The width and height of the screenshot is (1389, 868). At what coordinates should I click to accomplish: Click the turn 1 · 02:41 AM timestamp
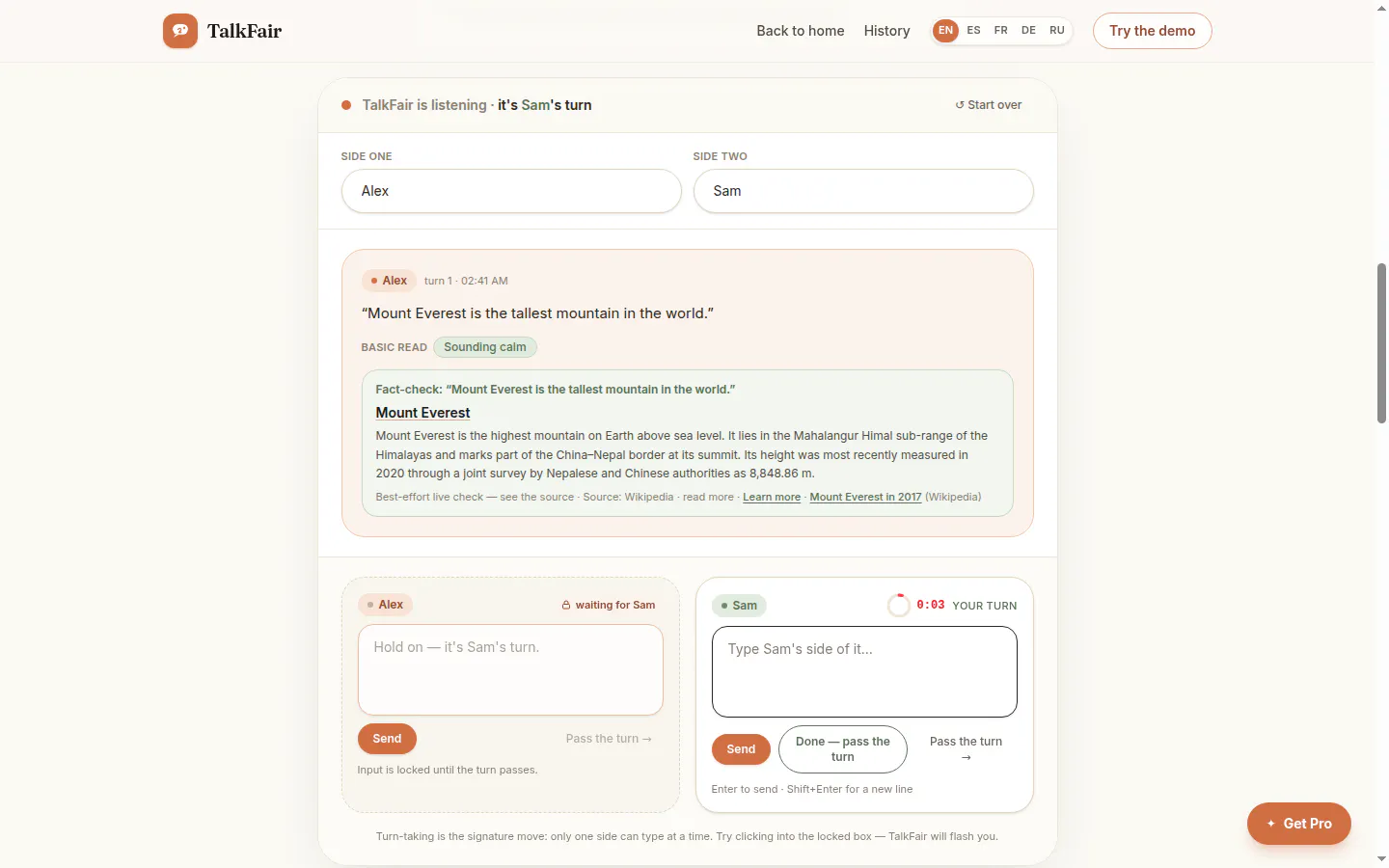466,281
